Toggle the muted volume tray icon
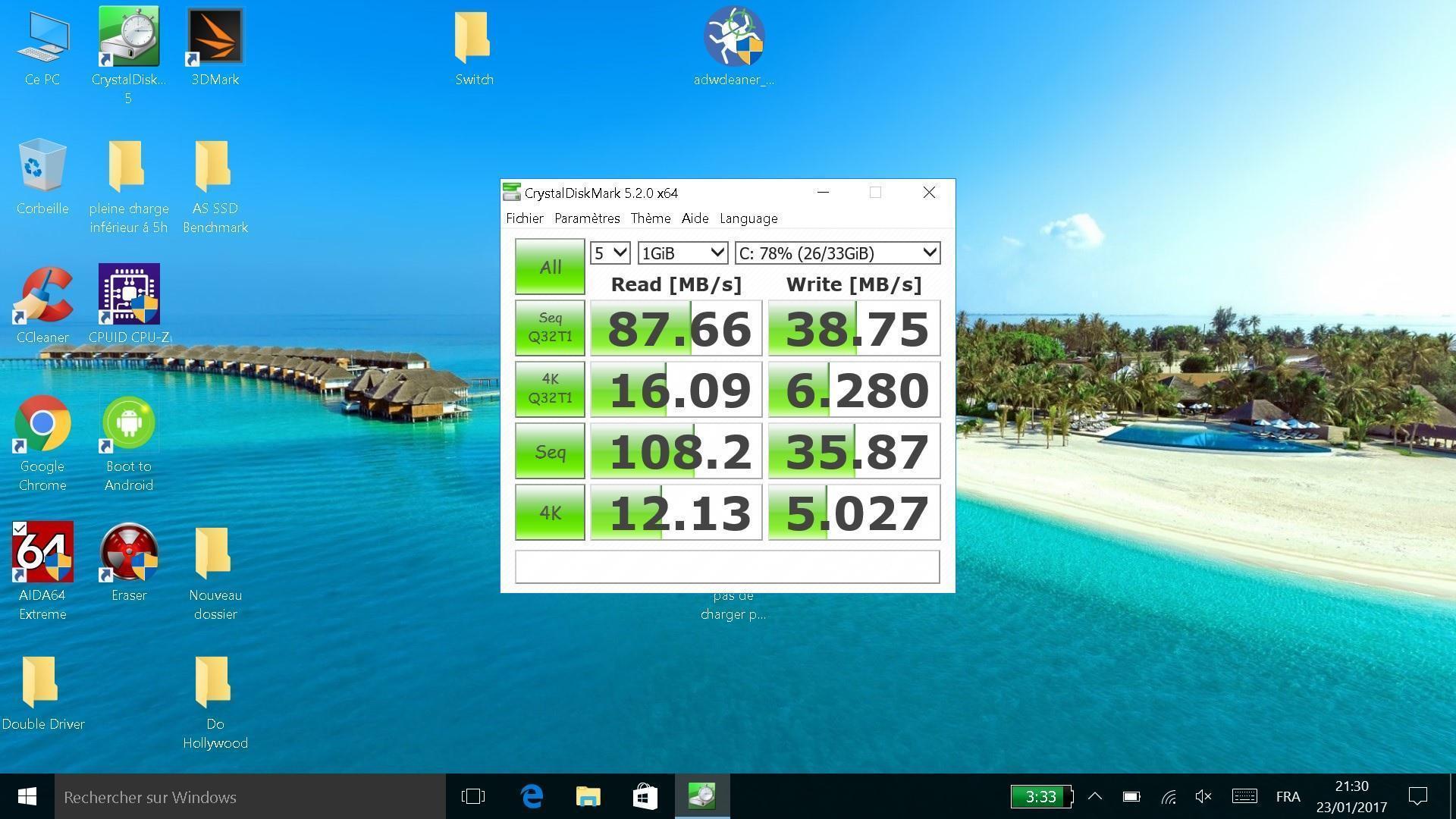The height and width of the screenshot is (819, 1456). click(1203, 796)
